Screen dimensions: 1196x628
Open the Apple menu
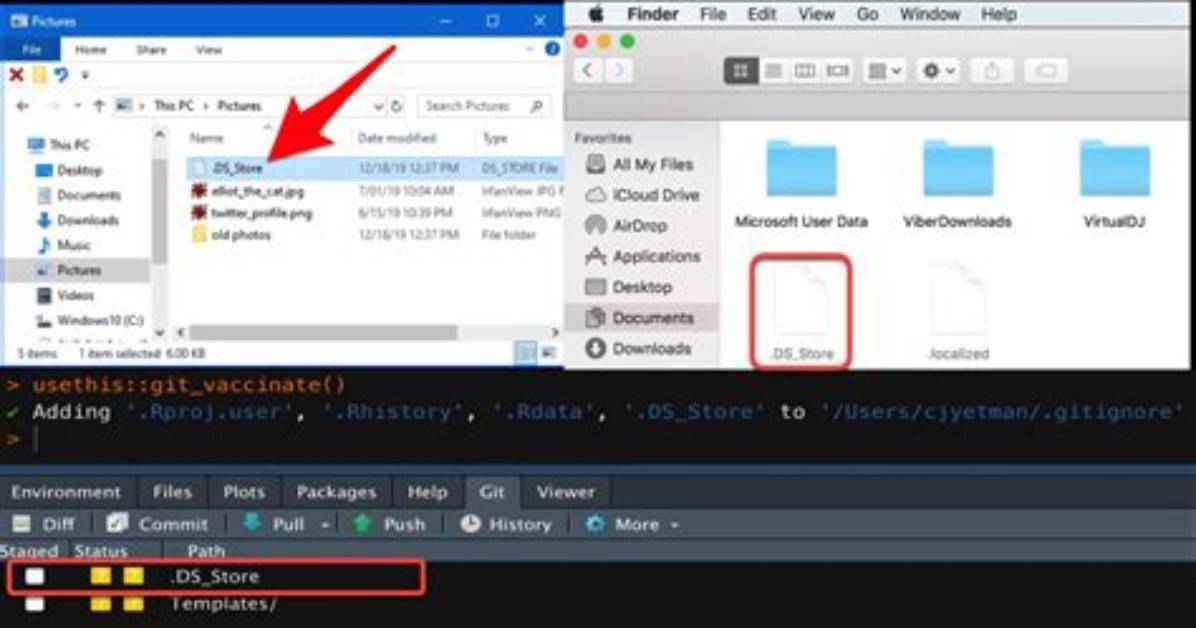click(596, 14)
